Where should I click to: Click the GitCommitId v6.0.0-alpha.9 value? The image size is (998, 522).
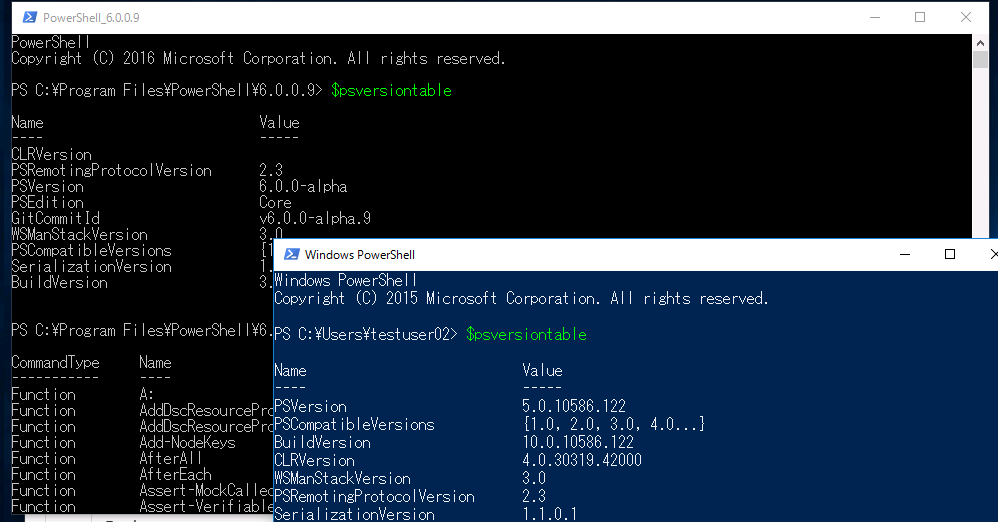(x=315, y=218)
